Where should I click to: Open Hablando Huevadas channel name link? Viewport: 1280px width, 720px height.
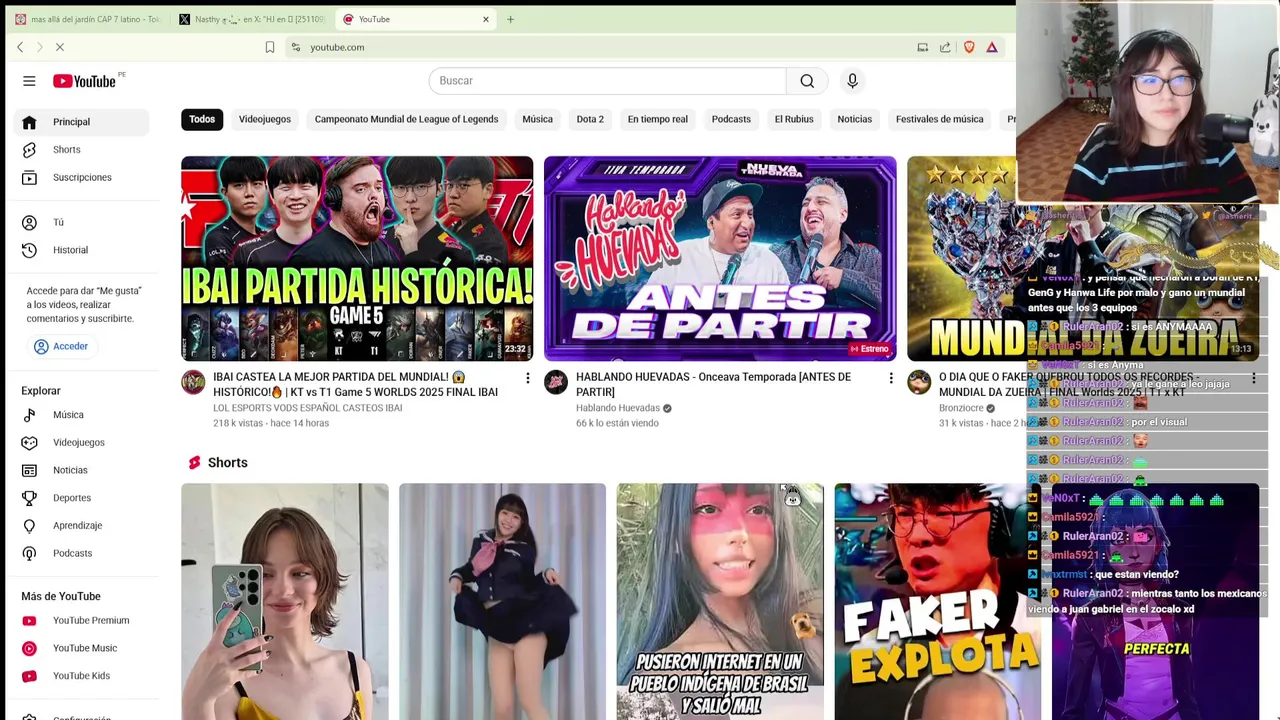pos(618,408)
